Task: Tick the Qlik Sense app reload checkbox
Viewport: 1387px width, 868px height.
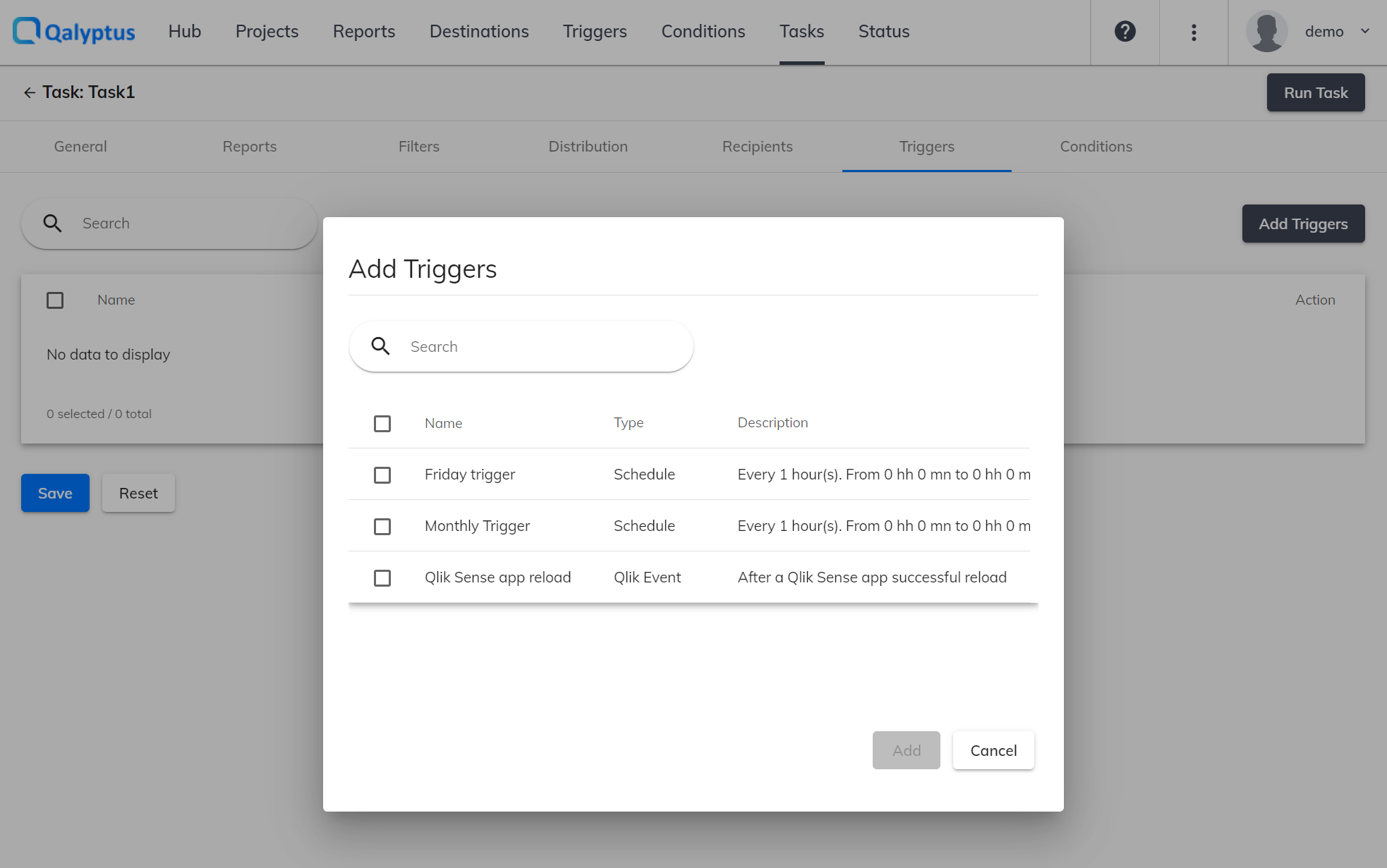Action: (382, 578)
